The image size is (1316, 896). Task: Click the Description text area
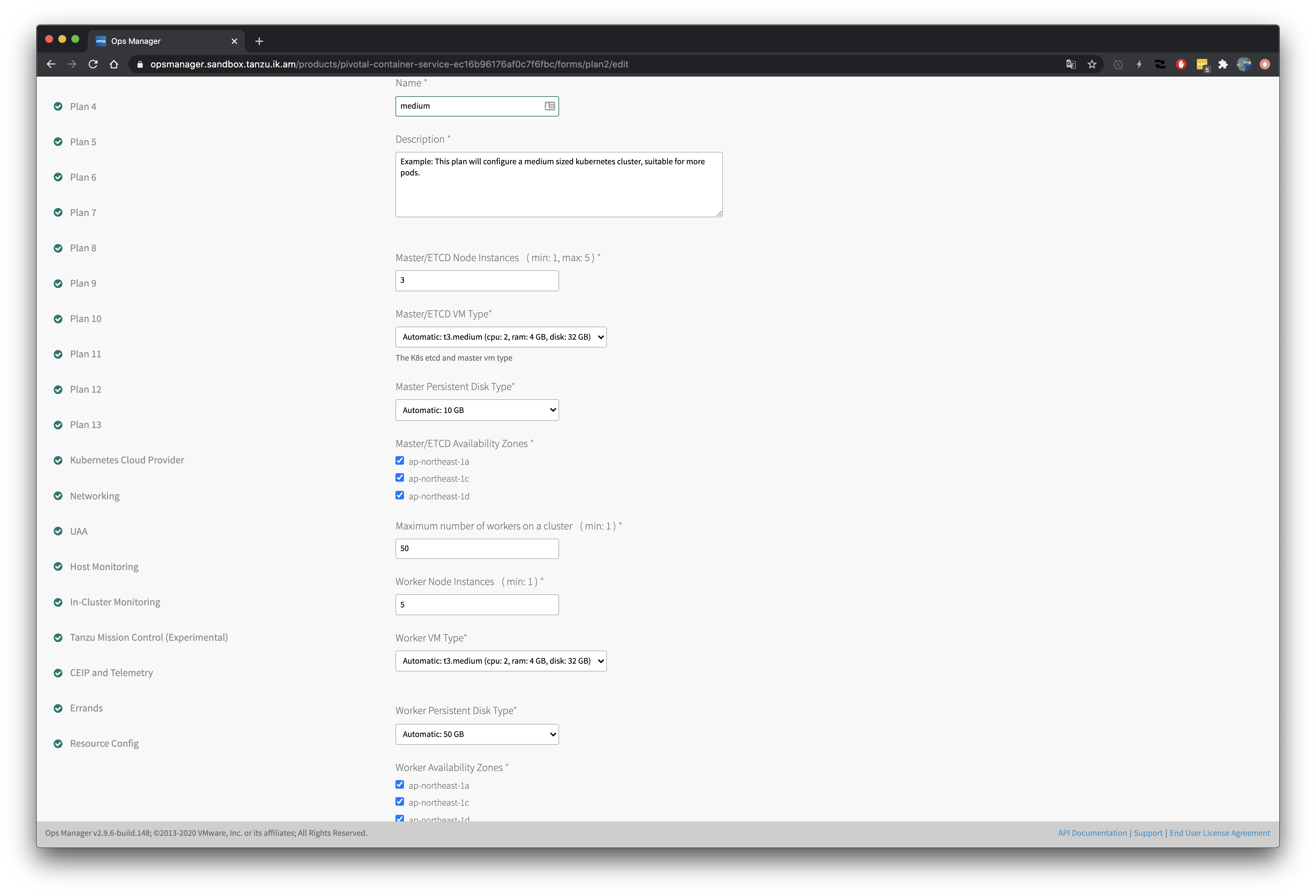558,185
